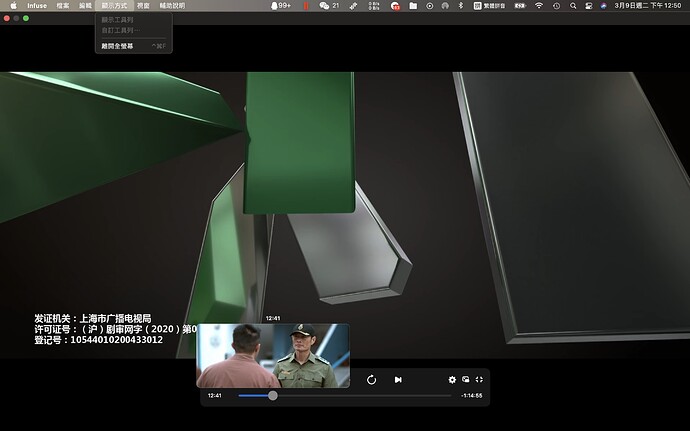Screen dimensions: 690x431
Task: Open the 繁體拼音 input source menu
Action: pyautogui.click(x=489, y=6)
